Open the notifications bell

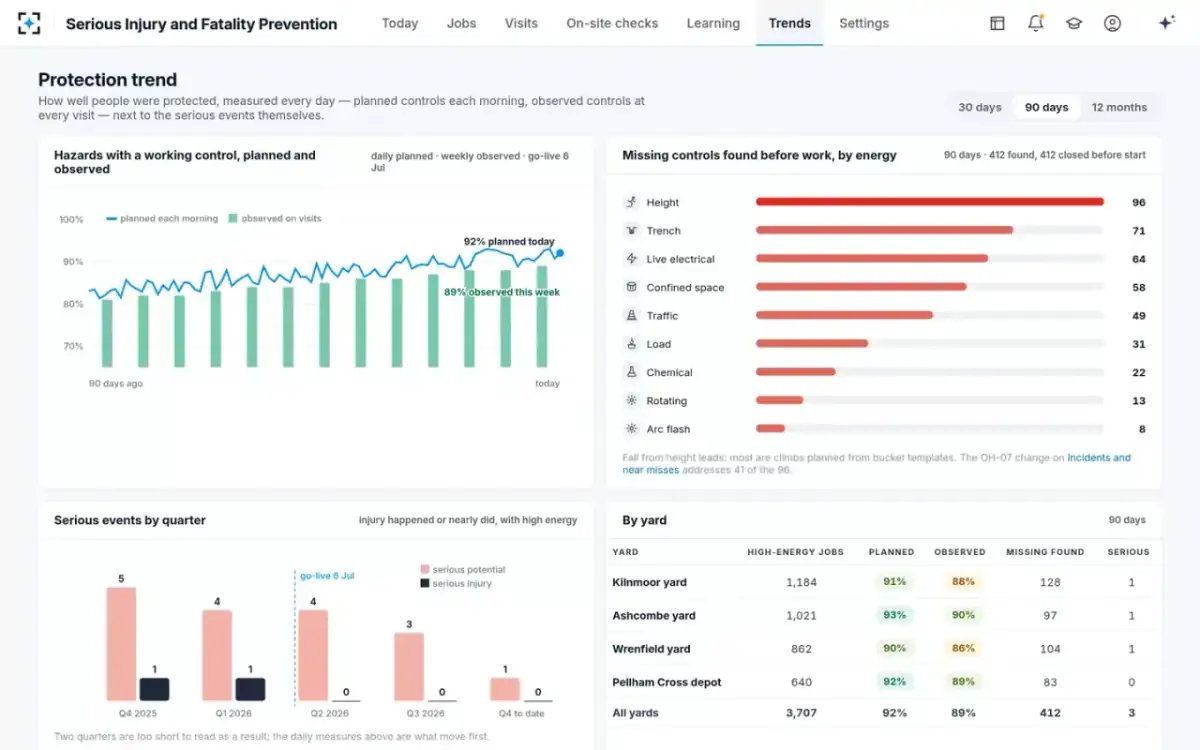click(1036, 23)
